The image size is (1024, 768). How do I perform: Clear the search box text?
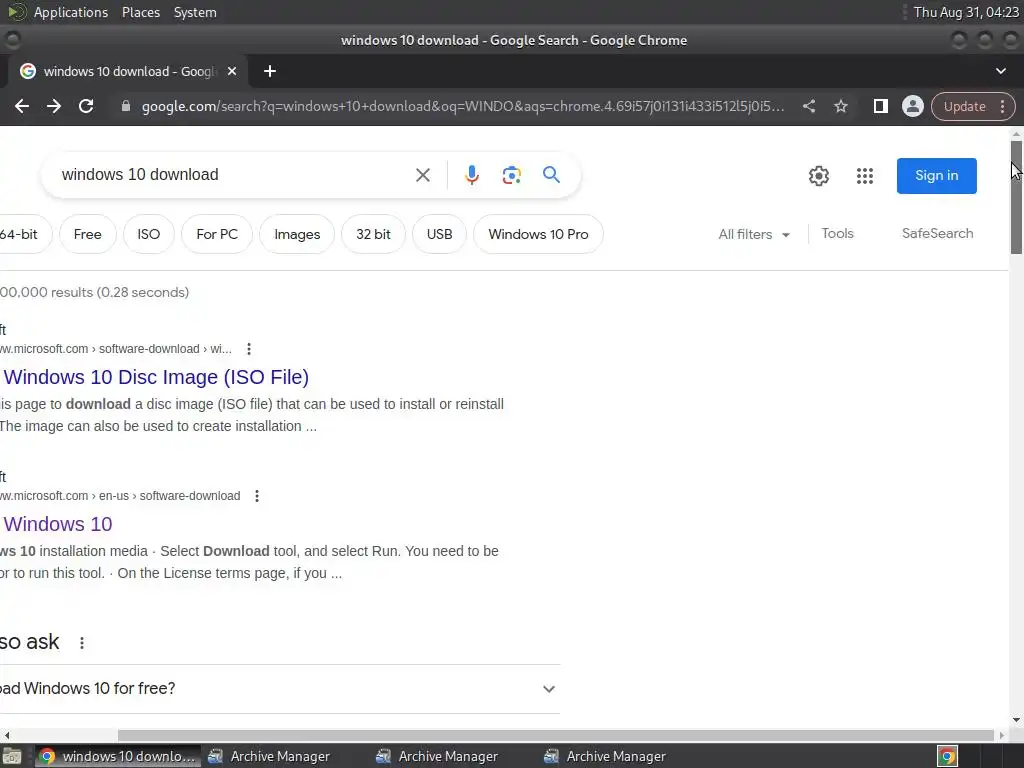[x=423, y=175]
